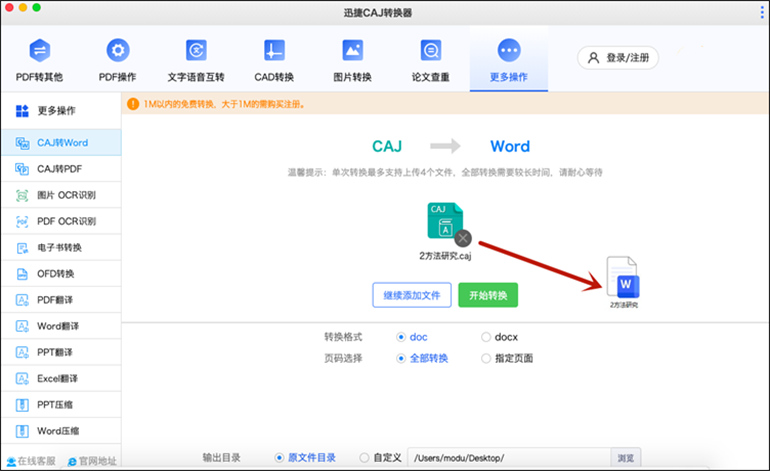Select the 论文查重 search icon
Image resolution: width=770 pixels, height=471 pixels.
click(x=431, y=50)
